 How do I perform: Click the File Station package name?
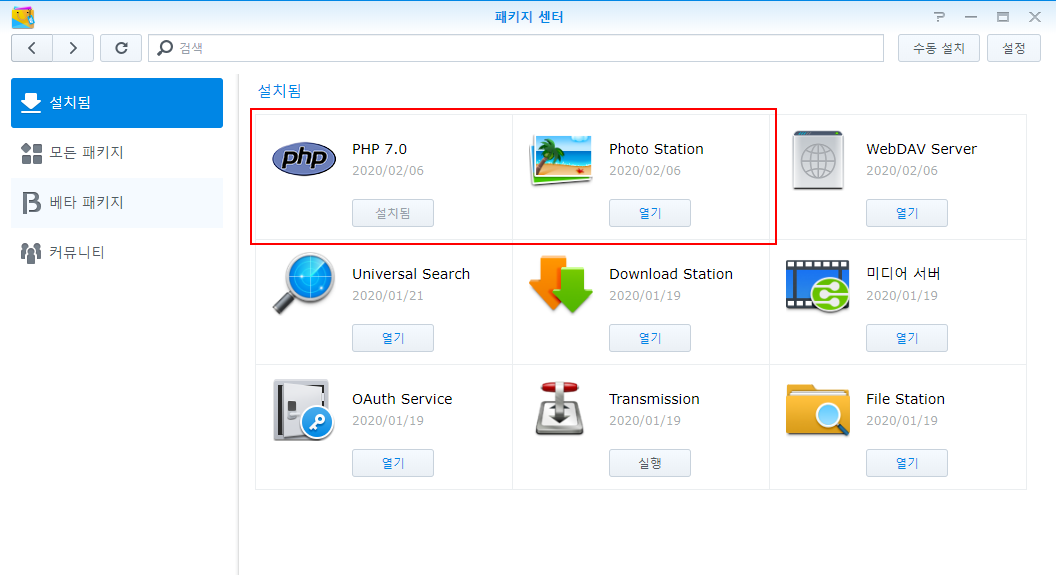(905, 399)
